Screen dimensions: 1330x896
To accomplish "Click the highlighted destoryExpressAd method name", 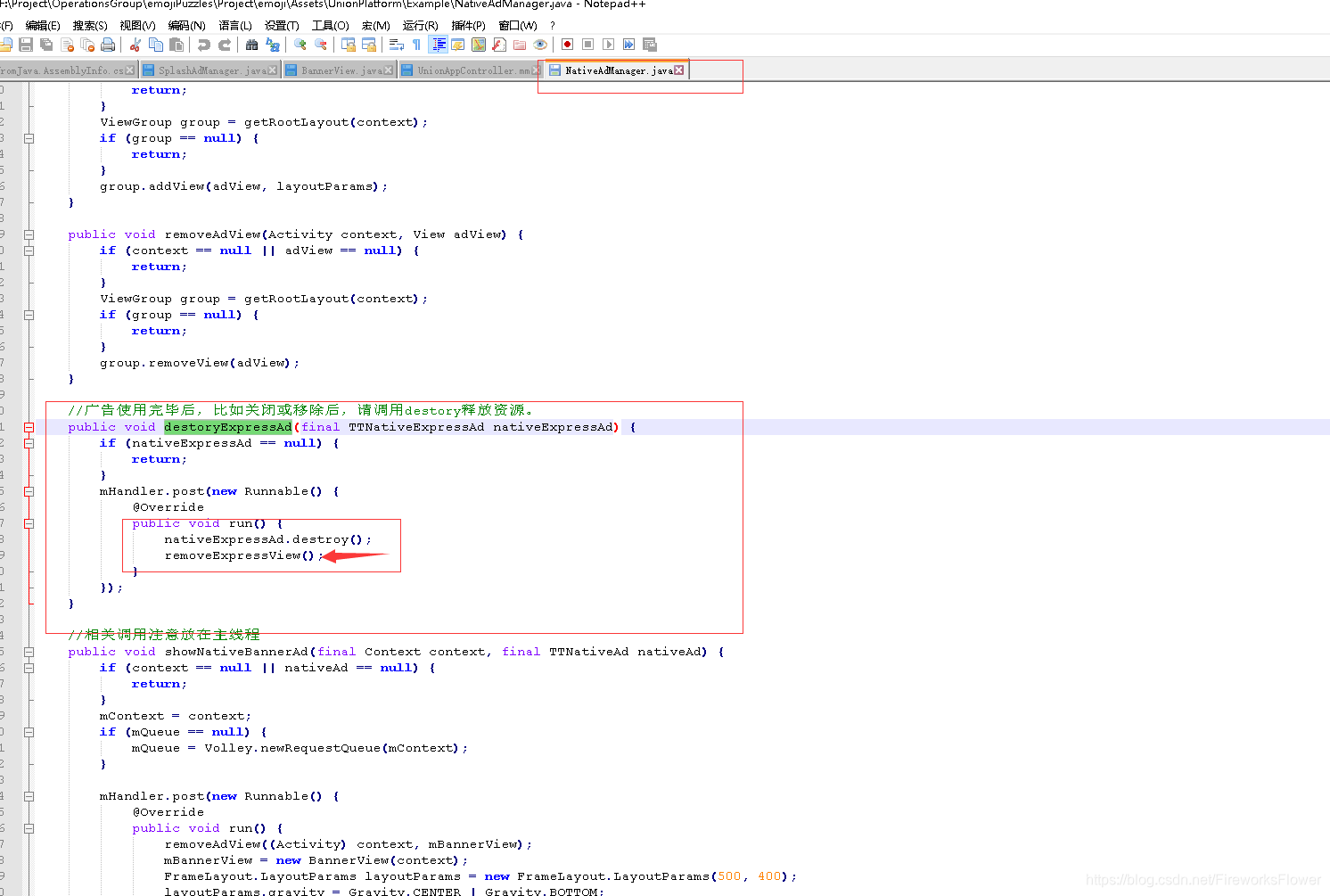I will pyautogui.click(x=228, y=427).
